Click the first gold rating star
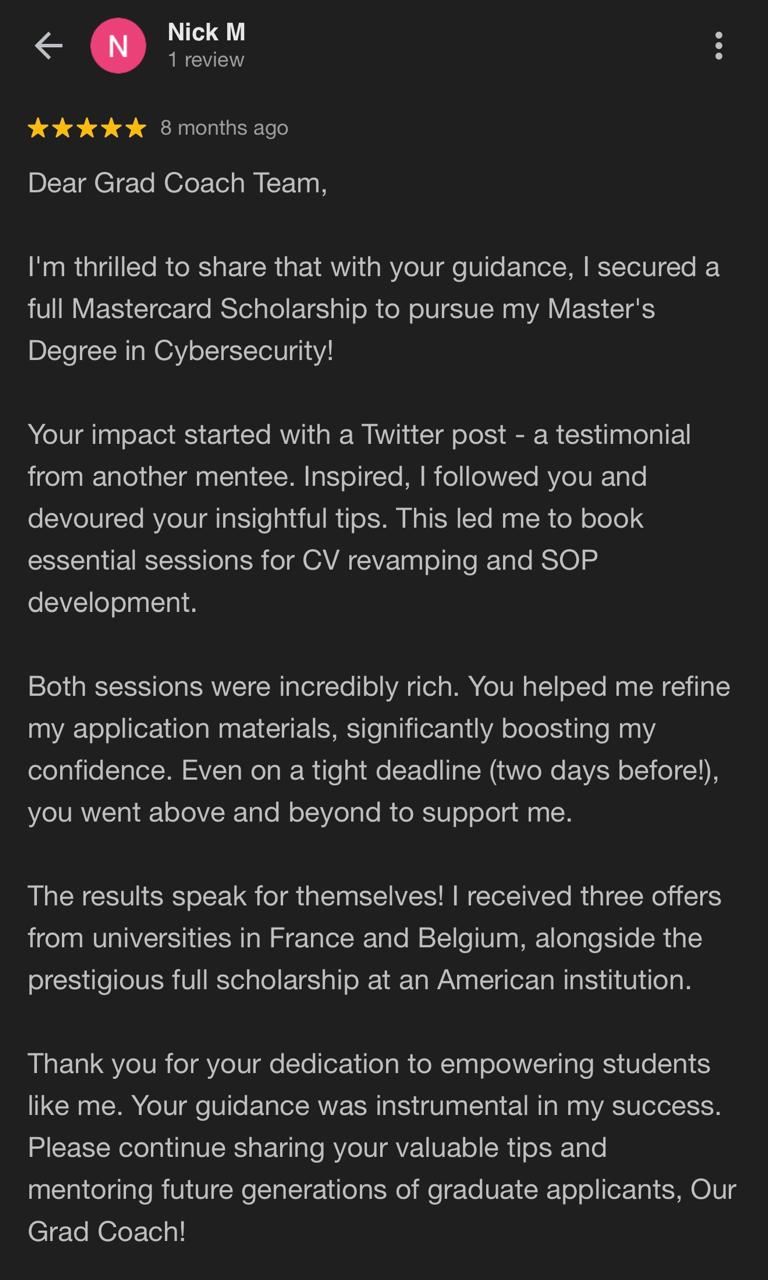The width and height of the screenshot is (768, 1280). coord(38,128)
